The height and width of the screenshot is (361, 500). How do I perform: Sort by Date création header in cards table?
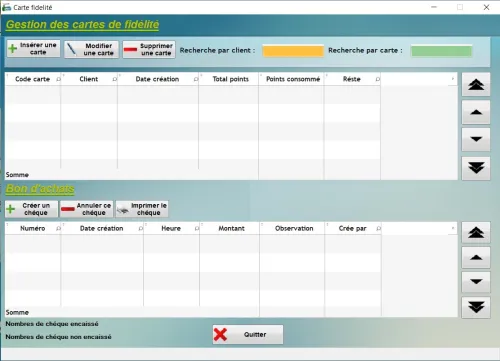click(x=157, y=79)
